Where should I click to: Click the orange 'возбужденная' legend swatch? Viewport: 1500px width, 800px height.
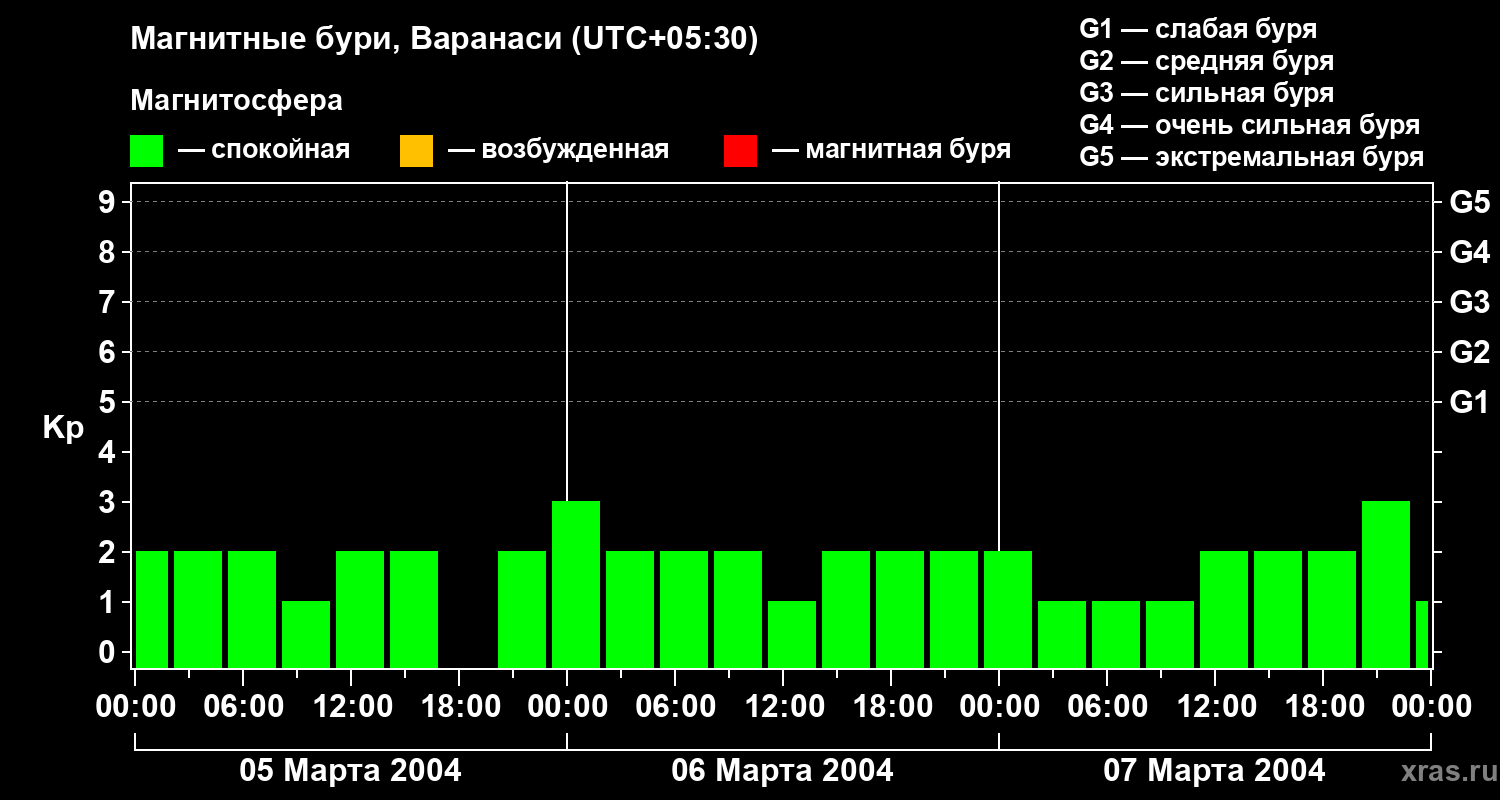[416, 151]
